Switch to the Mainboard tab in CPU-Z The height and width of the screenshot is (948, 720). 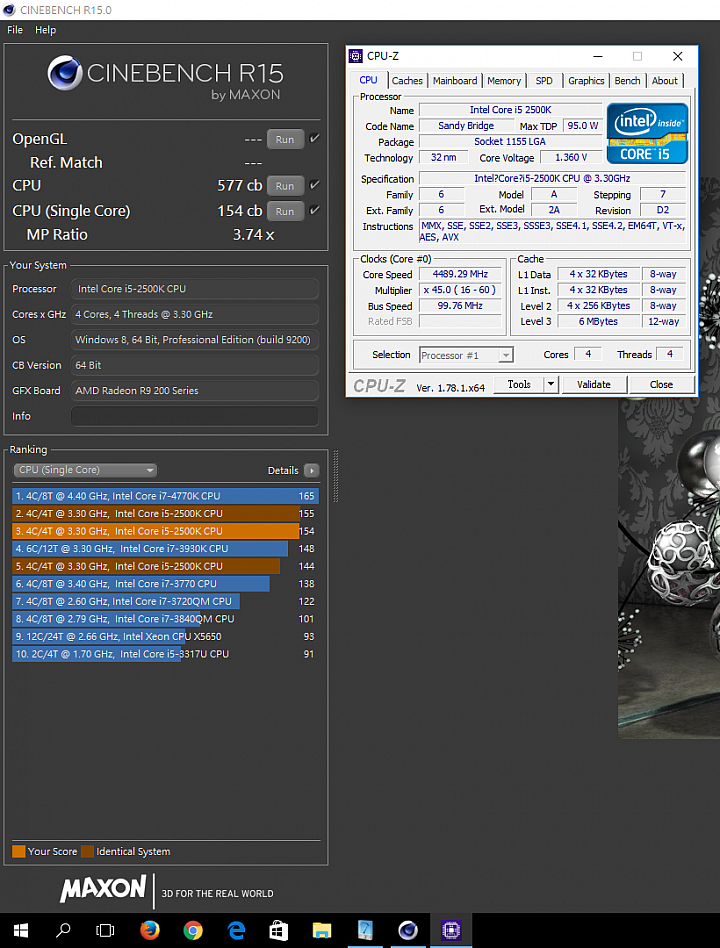(455, 80)
